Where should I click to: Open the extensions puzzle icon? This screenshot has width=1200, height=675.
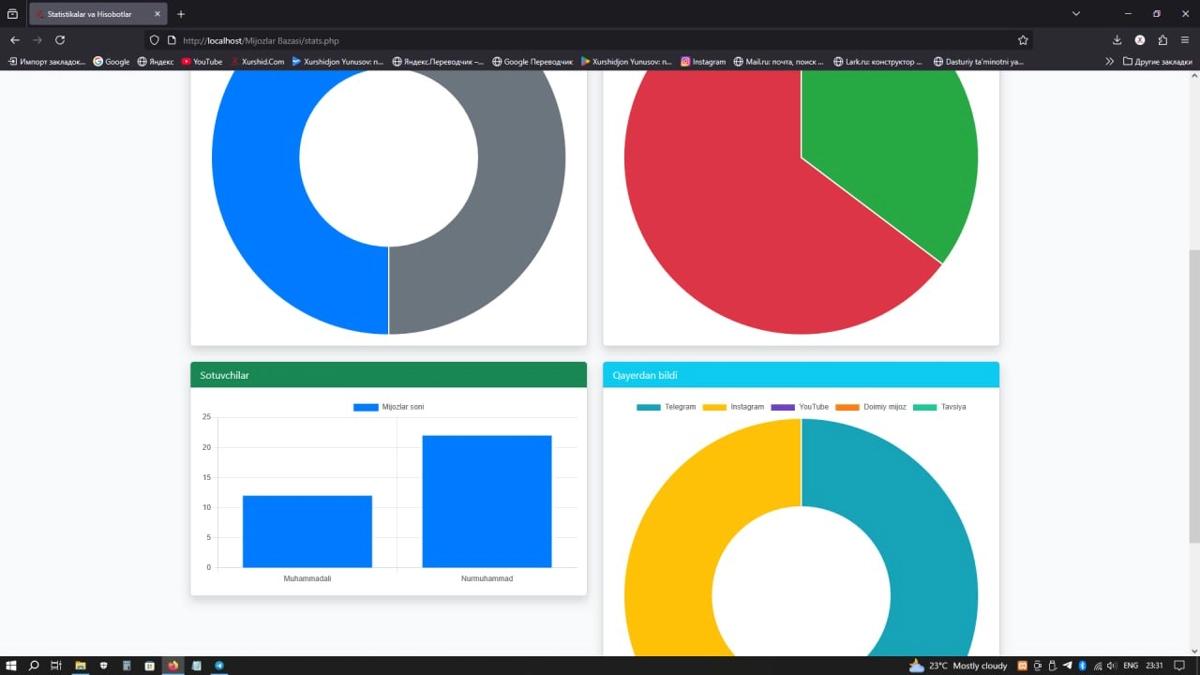(1162, 40)
